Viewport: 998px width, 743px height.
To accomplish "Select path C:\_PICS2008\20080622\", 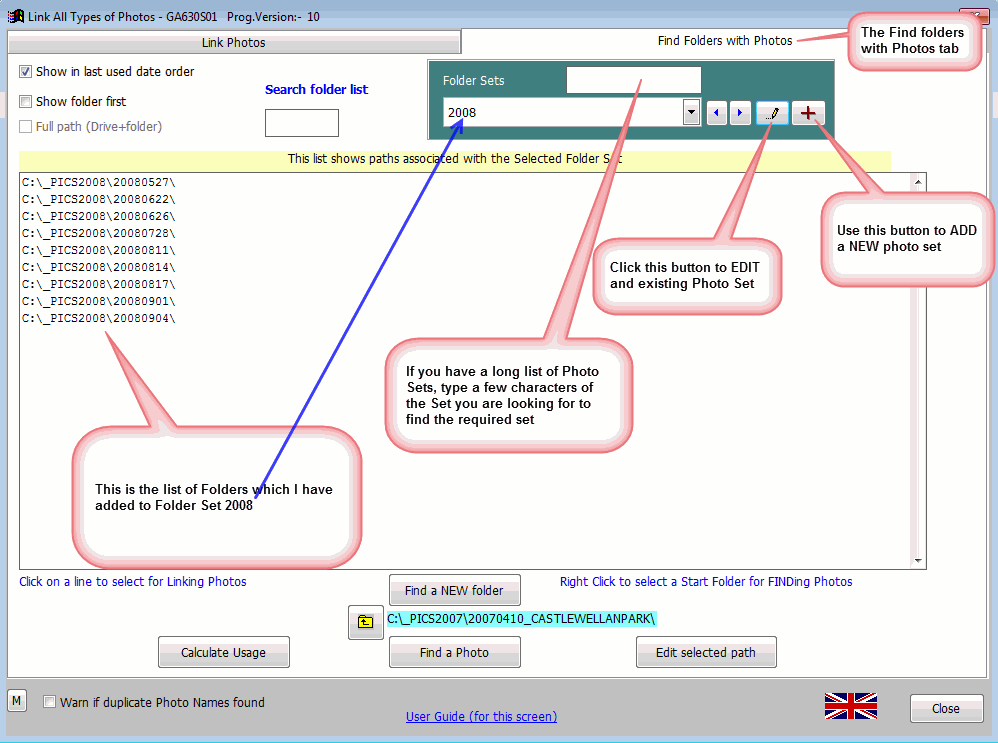I will coord(99,199).
